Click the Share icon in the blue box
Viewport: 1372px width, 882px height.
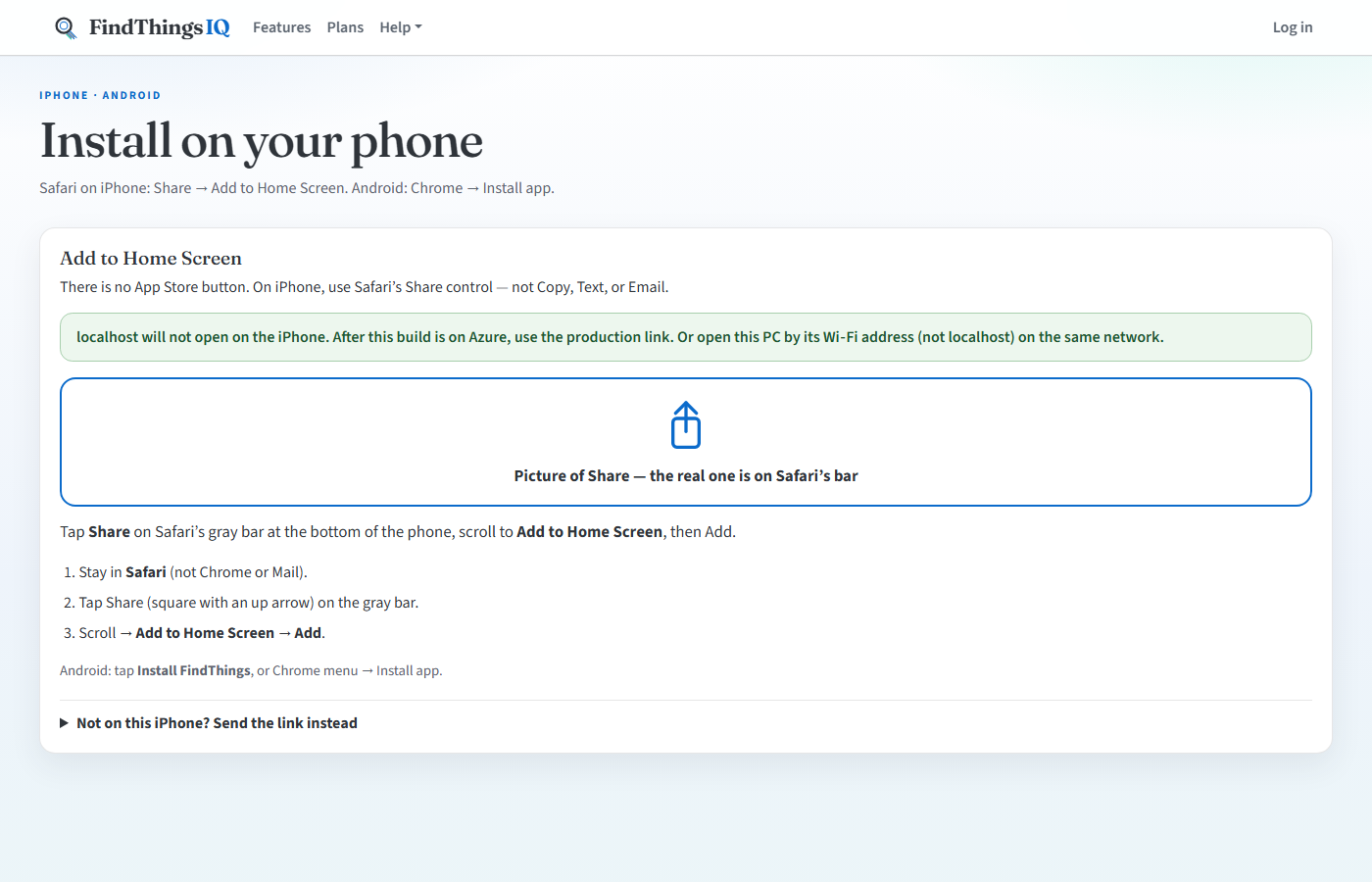(686, 425)
